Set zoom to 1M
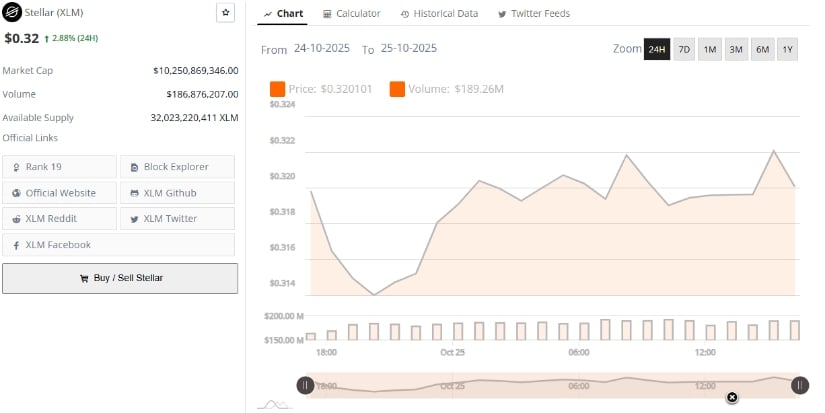This screenshot has width=825, height=413. tap(709, 49)
